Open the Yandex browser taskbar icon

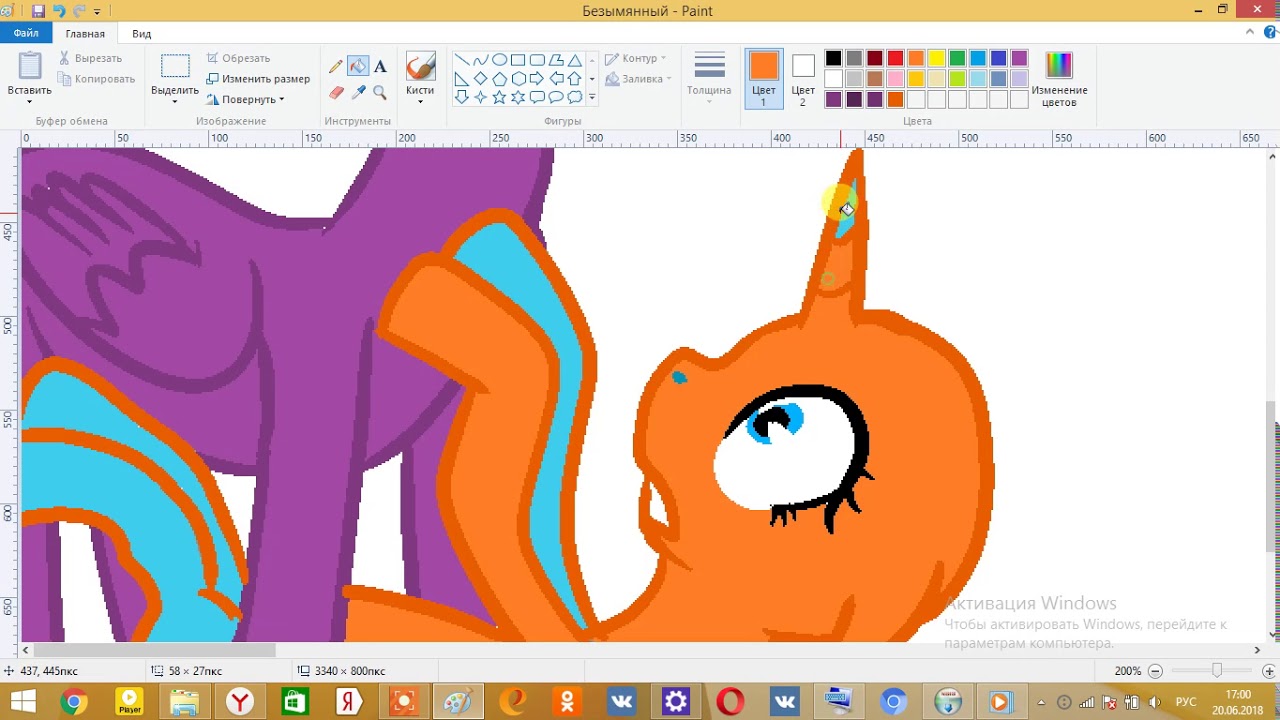(240, 702)
